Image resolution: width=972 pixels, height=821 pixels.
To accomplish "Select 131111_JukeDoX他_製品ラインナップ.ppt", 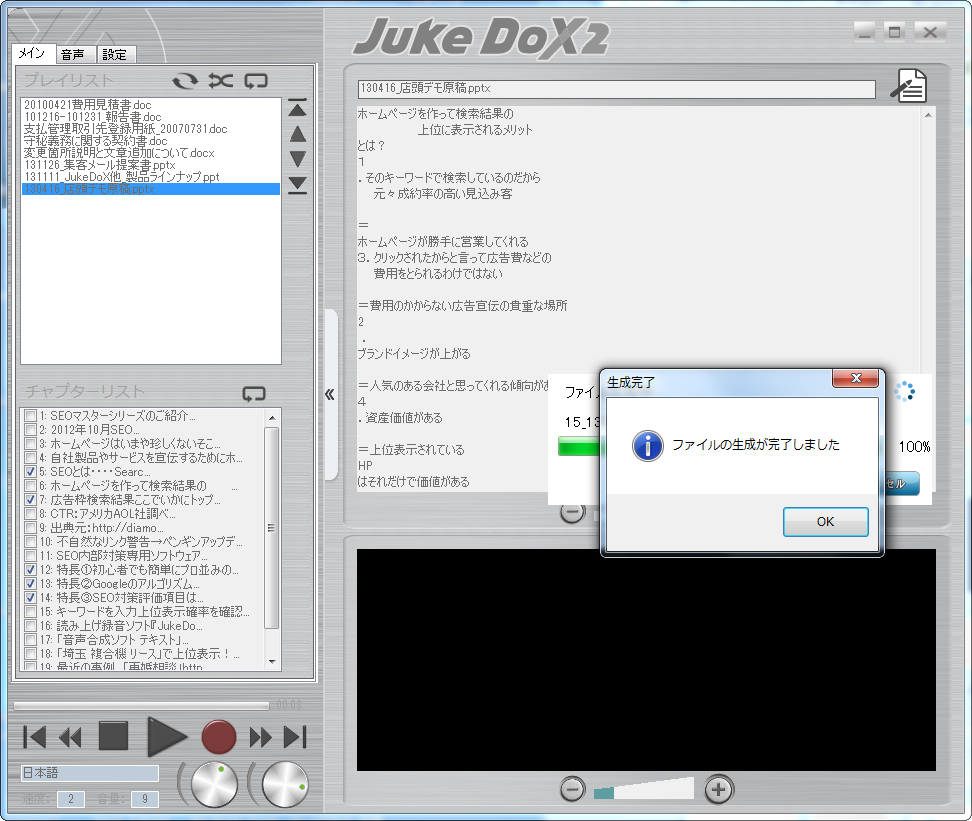I will pyautogui.click(x=151, y=177).
